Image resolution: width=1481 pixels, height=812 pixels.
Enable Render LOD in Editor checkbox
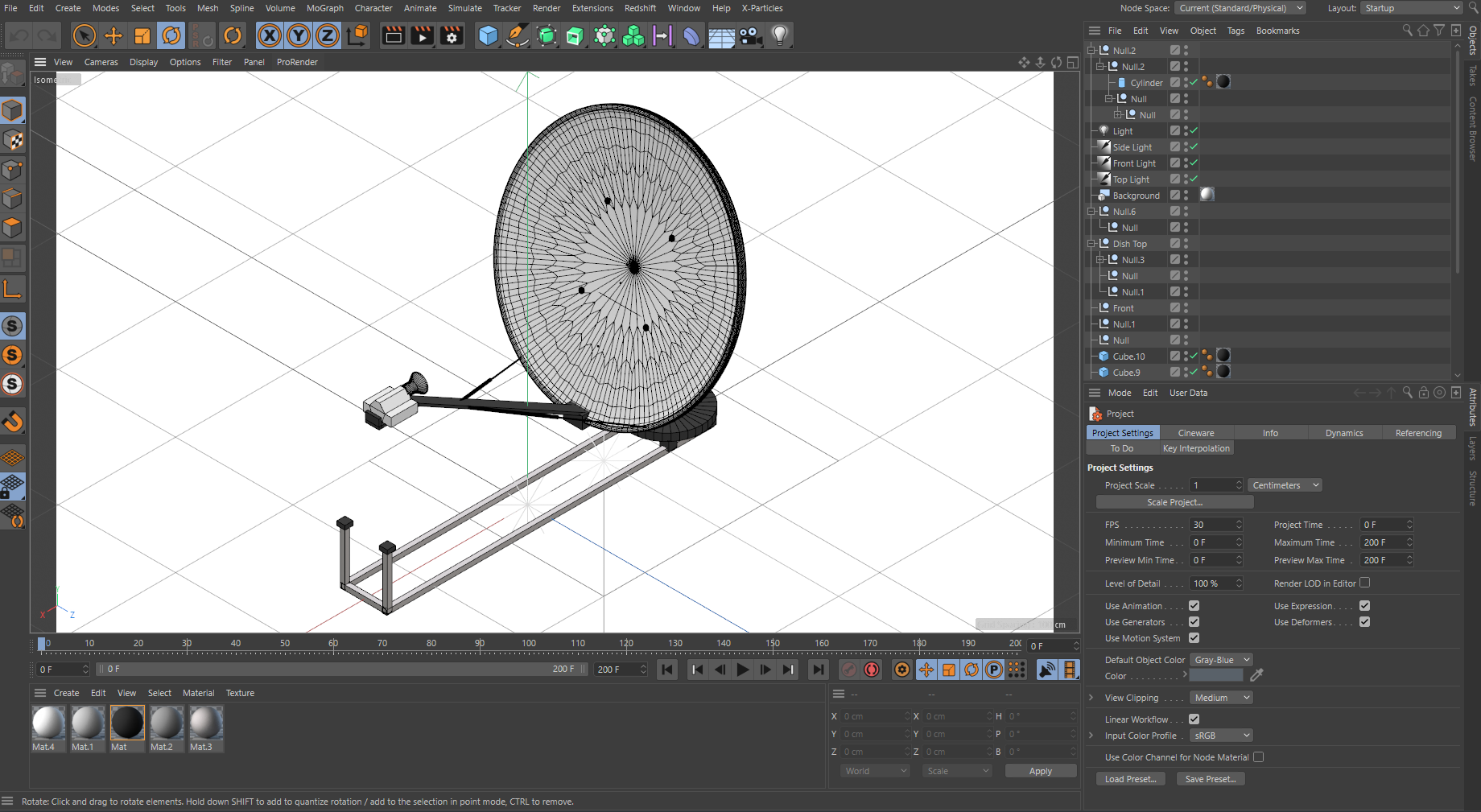(1364, 583)
